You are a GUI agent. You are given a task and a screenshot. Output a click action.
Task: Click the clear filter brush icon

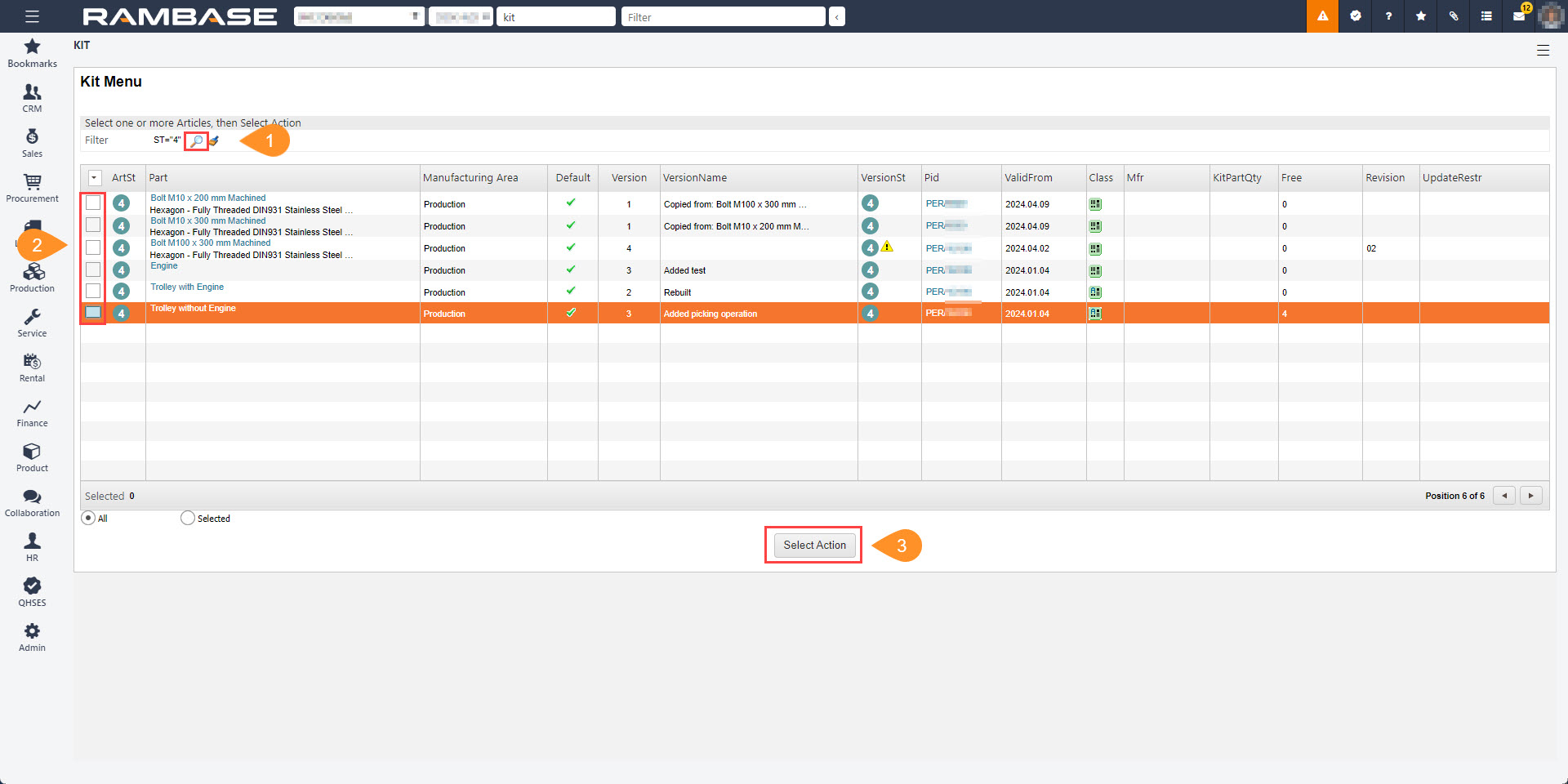click(214, 141)
